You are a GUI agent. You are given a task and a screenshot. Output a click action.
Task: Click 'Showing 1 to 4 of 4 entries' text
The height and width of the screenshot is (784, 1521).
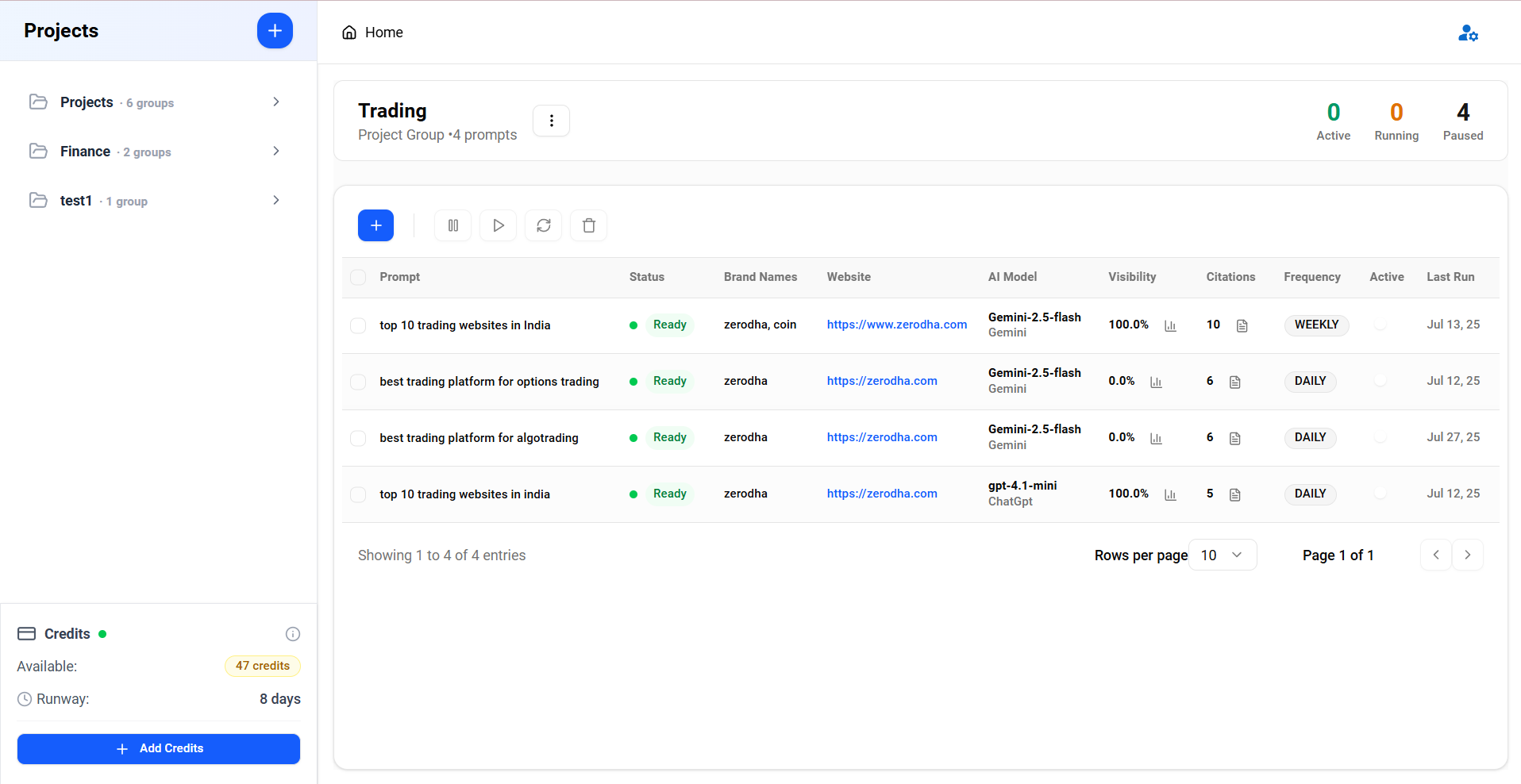pos(441,555)
